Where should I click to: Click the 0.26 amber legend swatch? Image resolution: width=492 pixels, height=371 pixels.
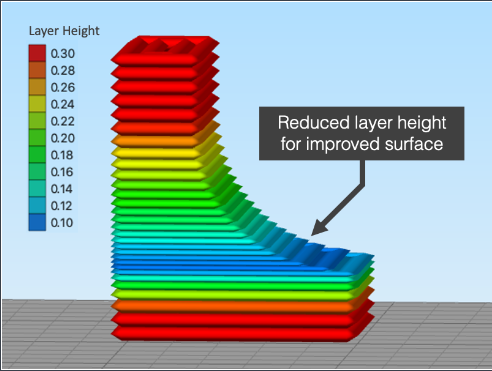tap(37, 87)
